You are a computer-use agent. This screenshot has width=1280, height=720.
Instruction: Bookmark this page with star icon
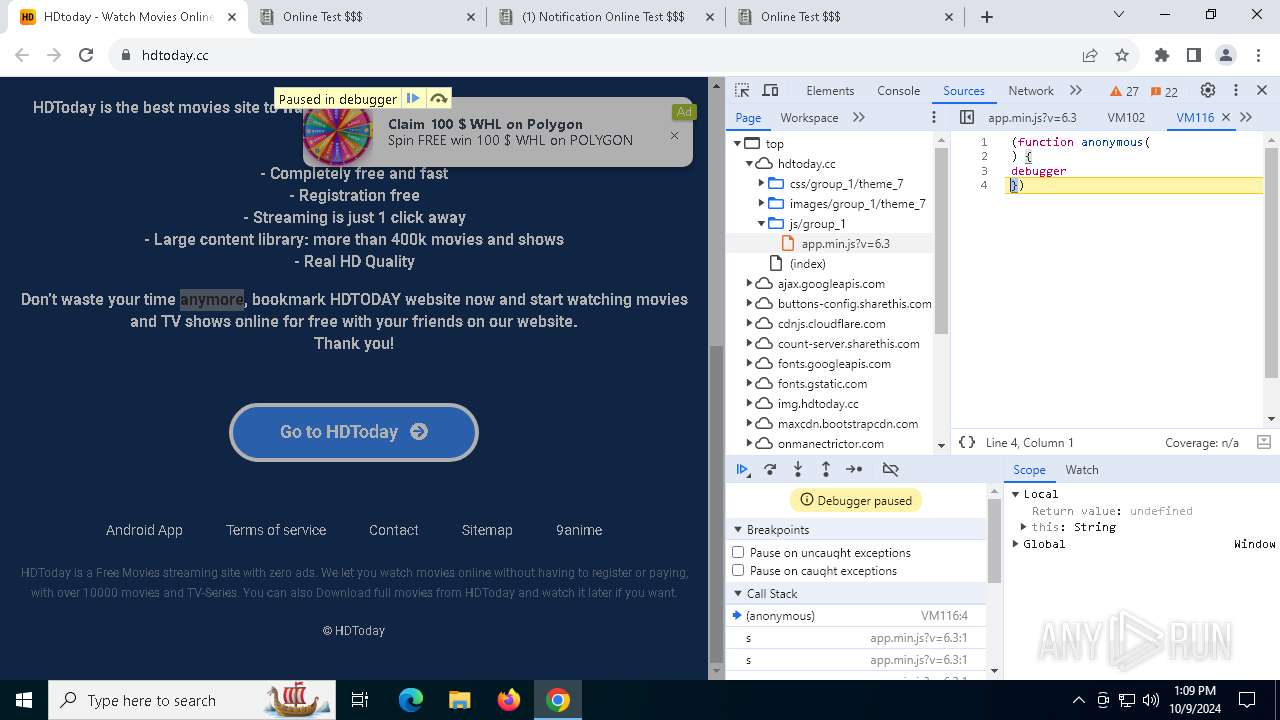(x=1122, y=55)
